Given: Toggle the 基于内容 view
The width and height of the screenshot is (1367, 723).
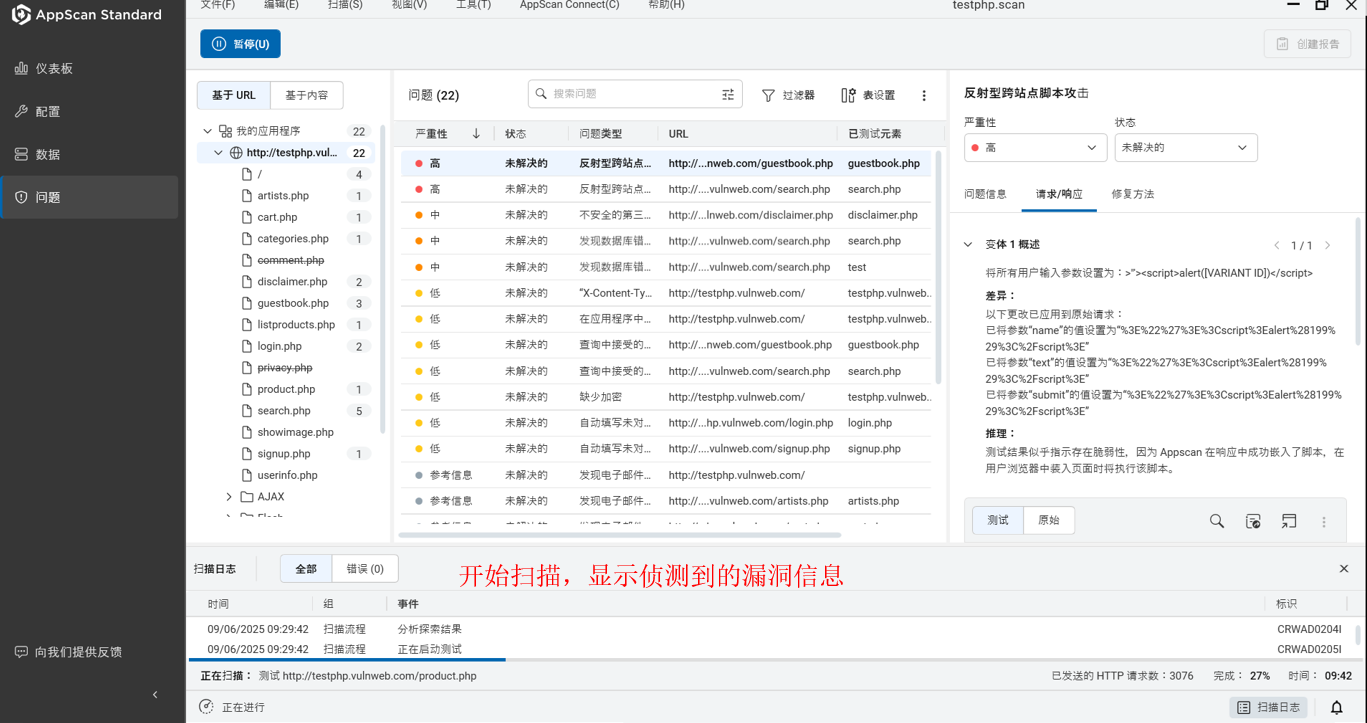Looking at the screenshot, I should pyautogui.click(x=307, y=95).
